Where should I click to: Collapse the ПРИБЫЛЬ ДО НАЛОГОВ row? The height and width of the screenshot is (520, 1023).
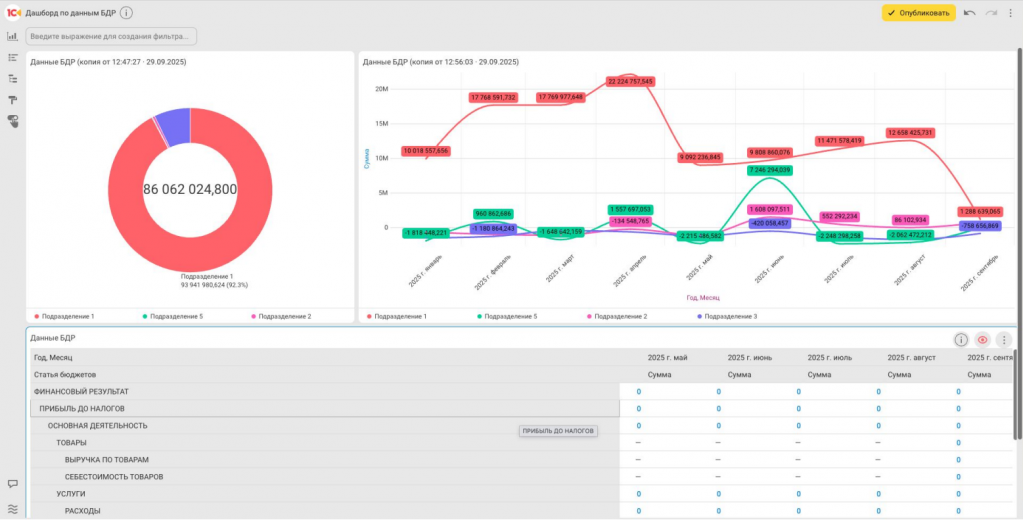pos(82,408)
